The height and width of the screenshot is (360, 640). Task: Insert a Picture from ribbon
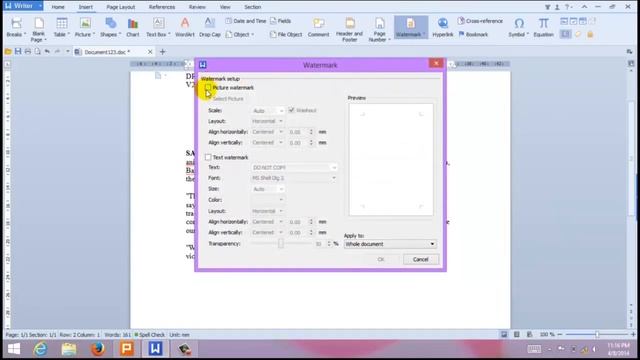[85, 28]
